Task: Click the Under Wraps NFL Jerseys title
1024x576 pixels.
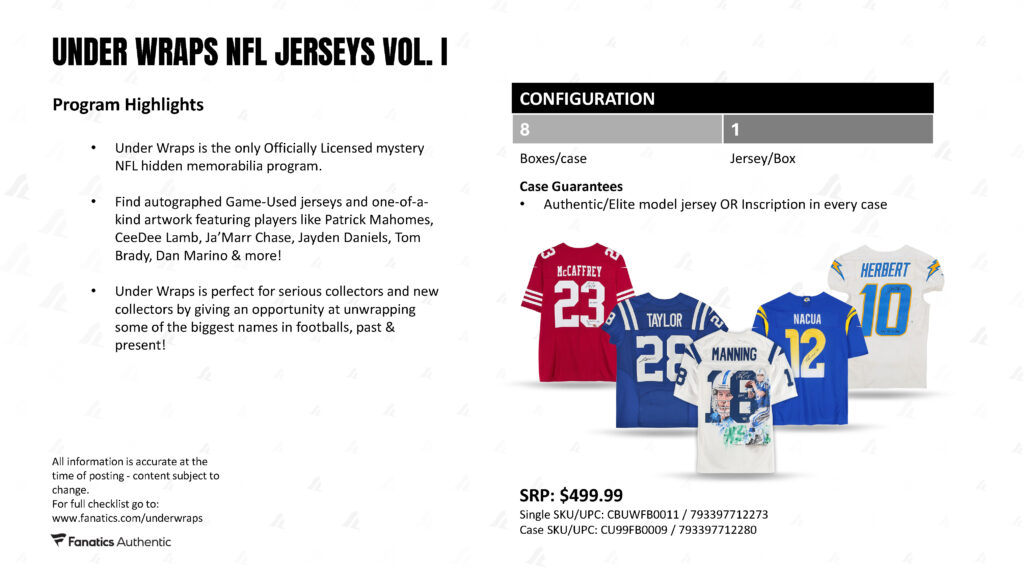Action: 249,52
